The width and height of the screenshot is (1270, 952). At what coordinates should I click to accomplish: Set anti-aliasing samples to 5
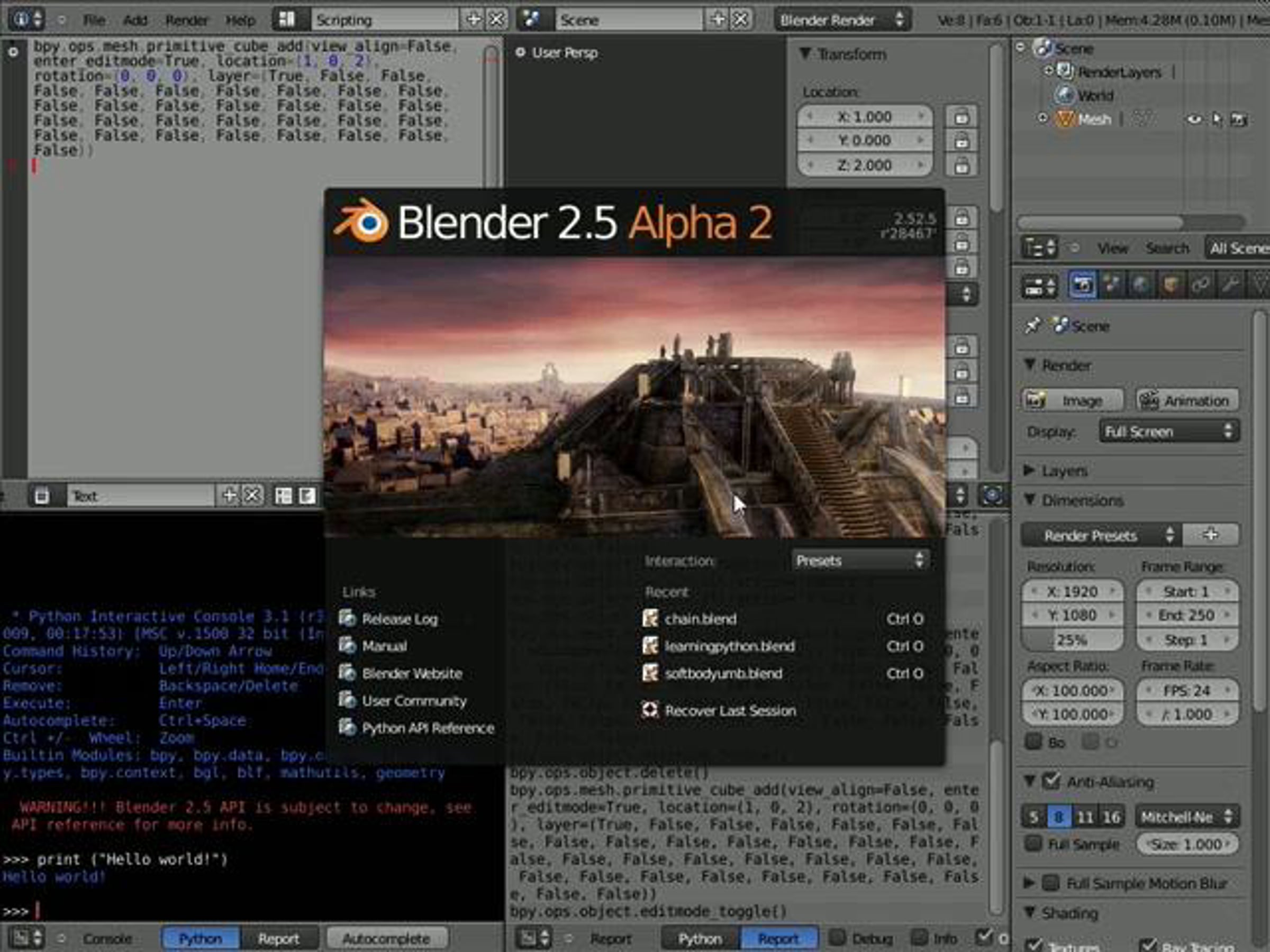pyautogui.click(x=1034, y=817)
